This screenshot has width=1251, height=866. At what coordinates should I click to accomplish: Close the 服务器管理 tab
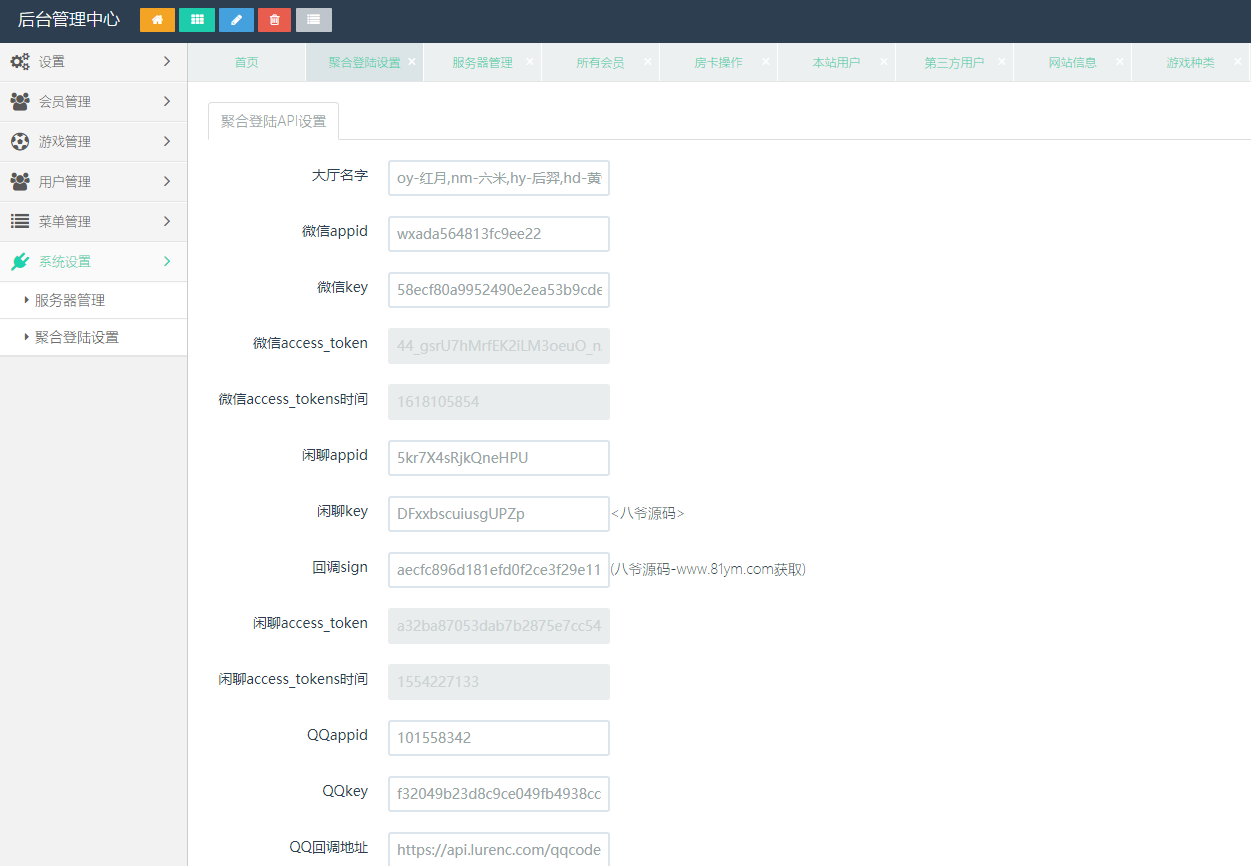pos(530,62)
